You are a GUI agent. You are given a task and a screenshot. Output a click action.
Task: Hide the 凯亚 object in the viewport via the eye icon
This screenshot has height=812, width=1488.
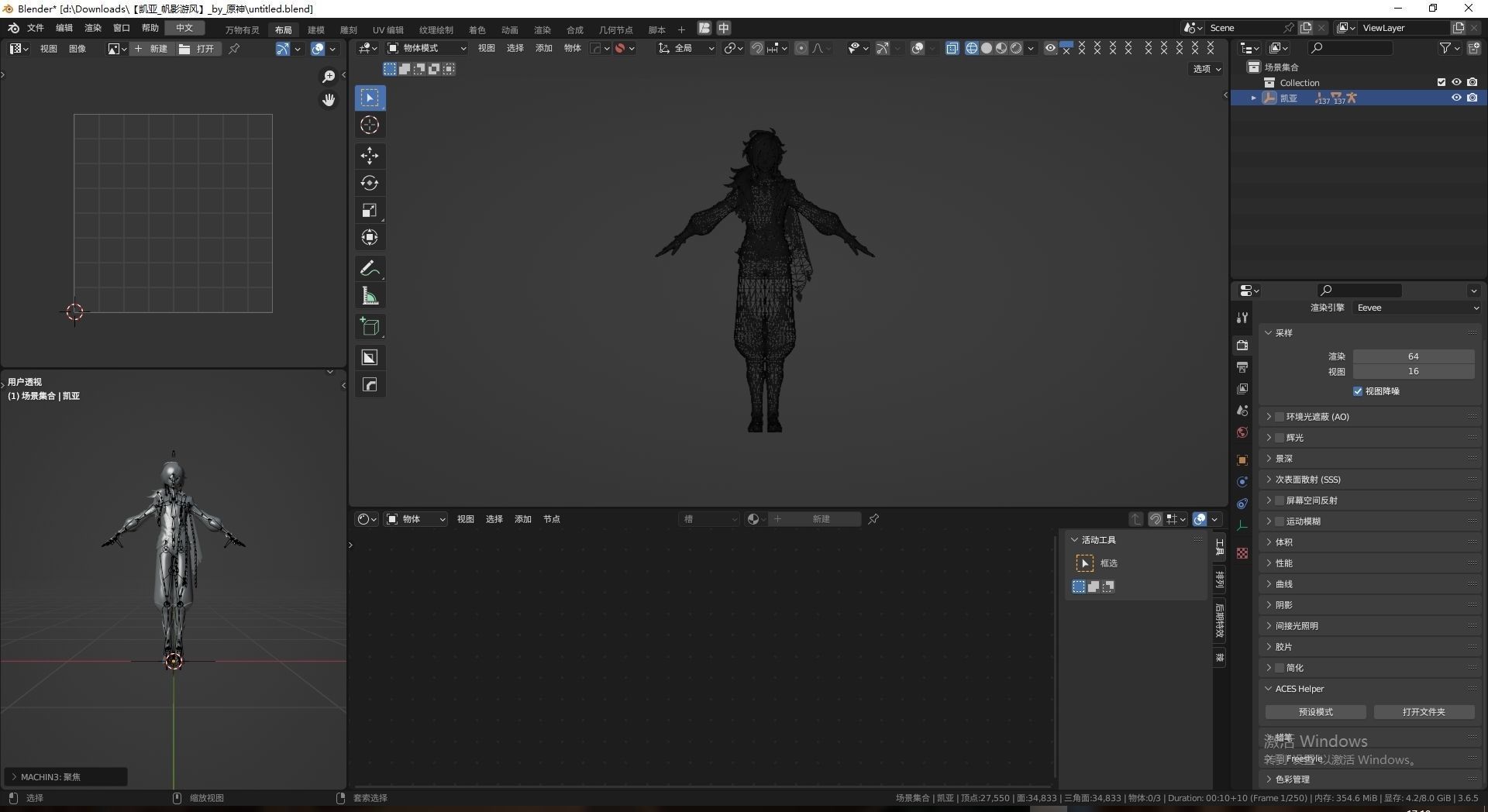[x=1456, y=98]
